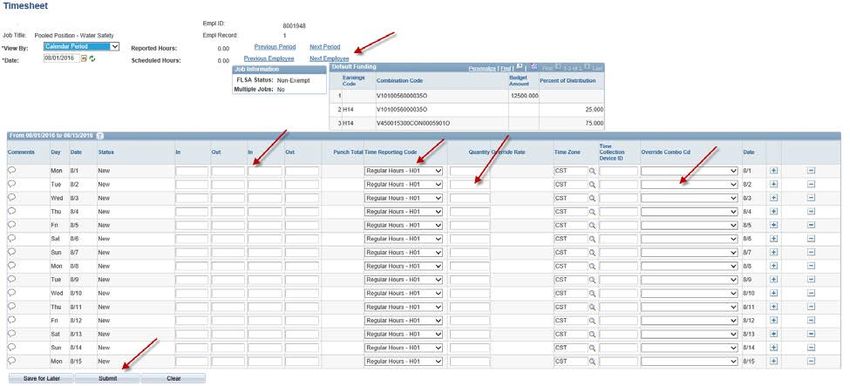This screenshot has height=386, width=850.
Task: Open comments bubble for Mon 8/1
Action: pyautogui.click(x=11, y=170)
